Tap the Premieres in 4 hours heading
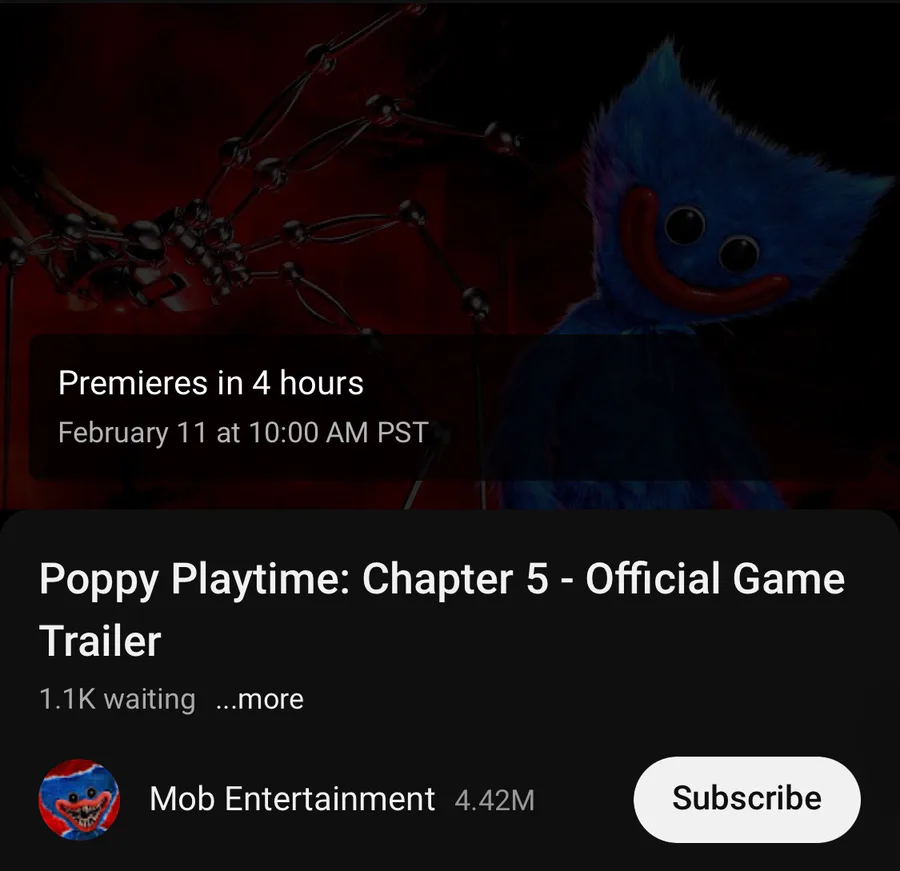The height and width of the screenshot is (871, 900). click(x=211, y=383)
